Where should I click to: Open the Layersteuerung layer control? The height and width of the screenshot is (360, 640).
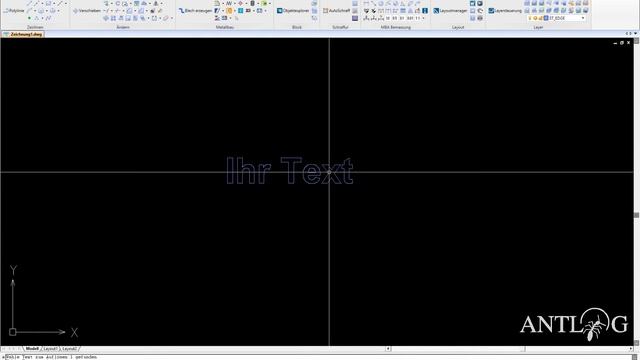pyautogui.click(x=505, y=11)
